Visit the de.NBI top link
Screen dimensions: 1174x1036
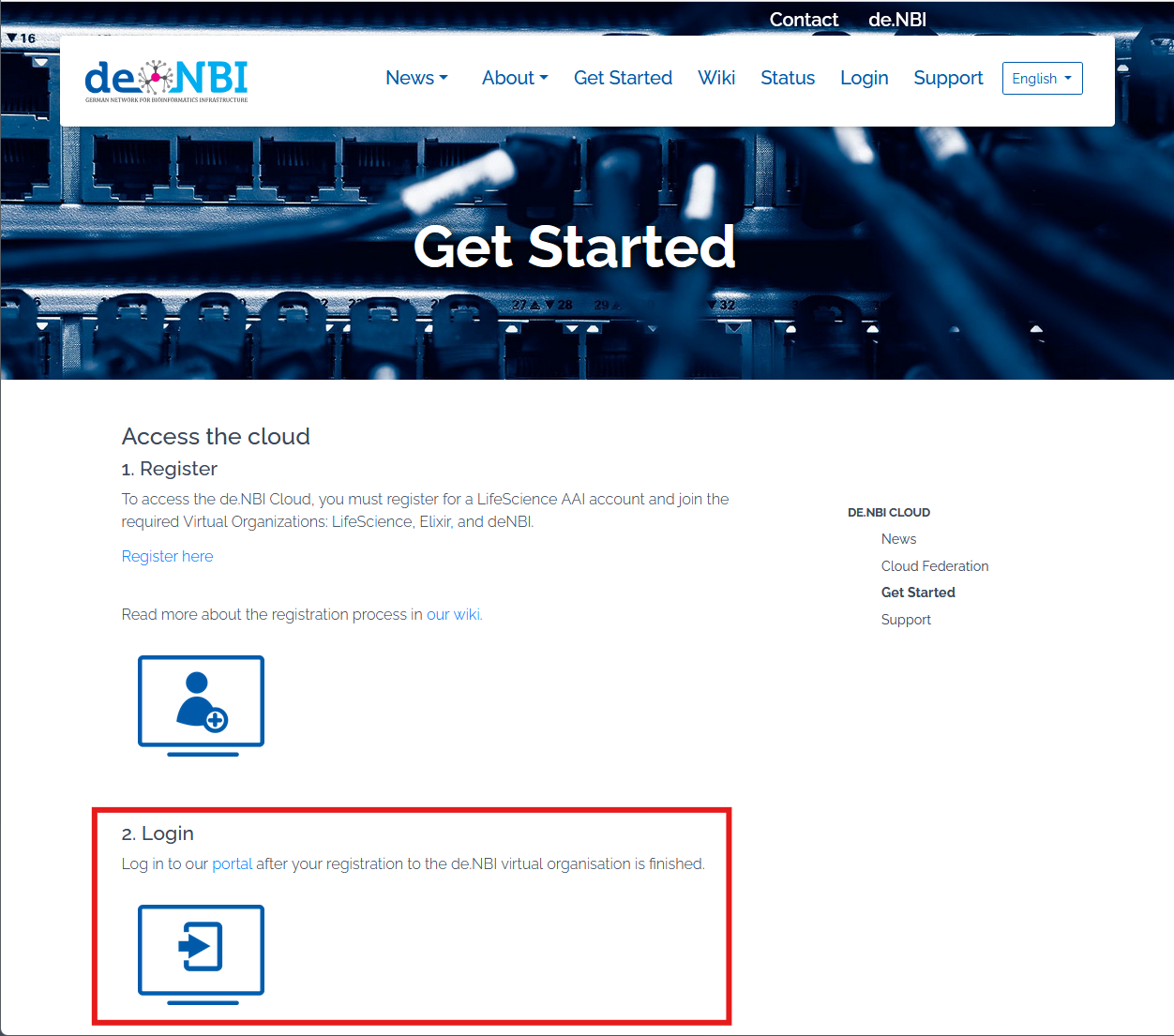[x=897, y=20]
